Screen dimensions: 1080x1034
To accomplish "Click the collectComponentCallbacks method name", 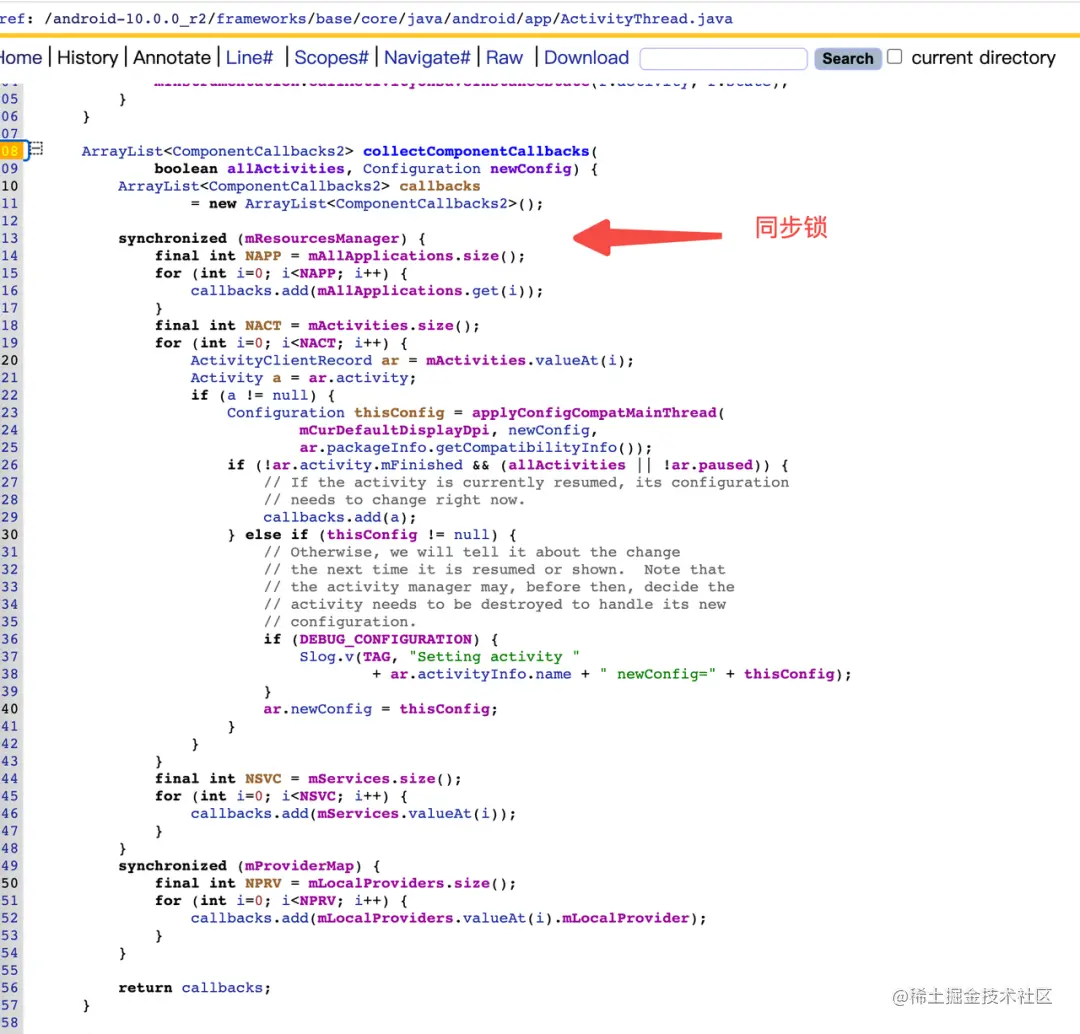I will [x=476, y=151].
